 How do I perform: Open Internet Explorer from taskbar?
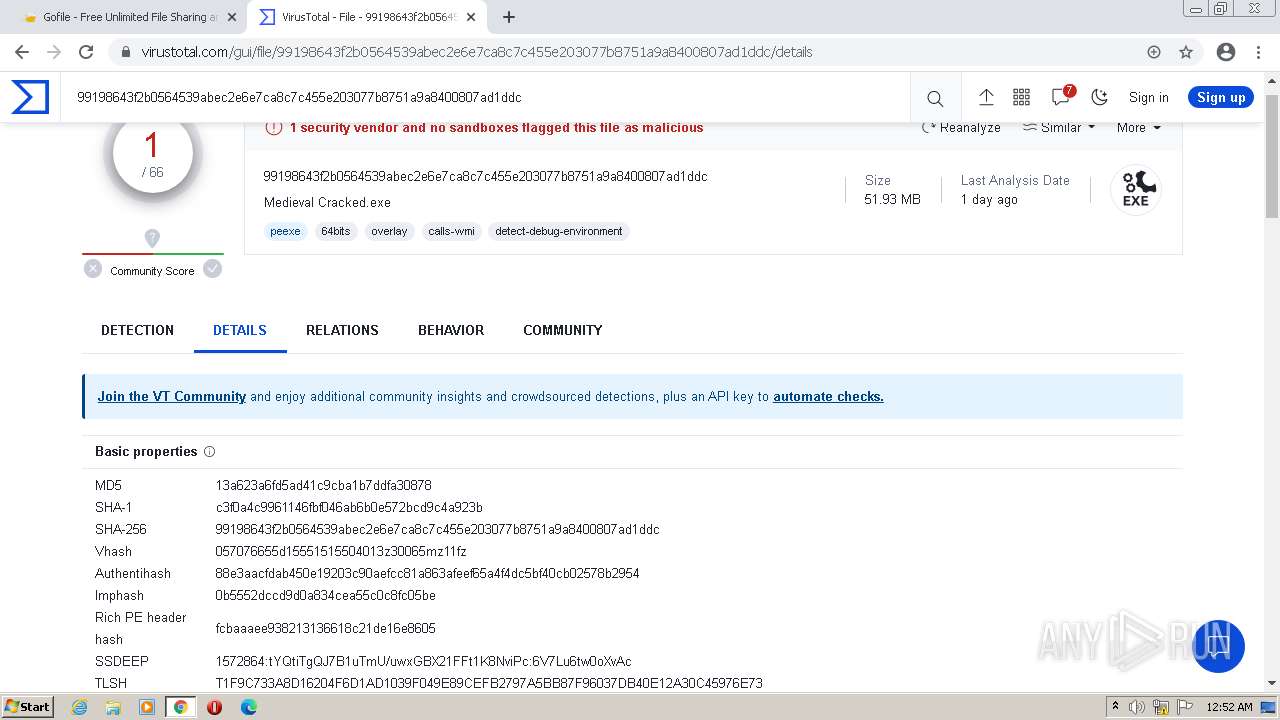[80, 707]
